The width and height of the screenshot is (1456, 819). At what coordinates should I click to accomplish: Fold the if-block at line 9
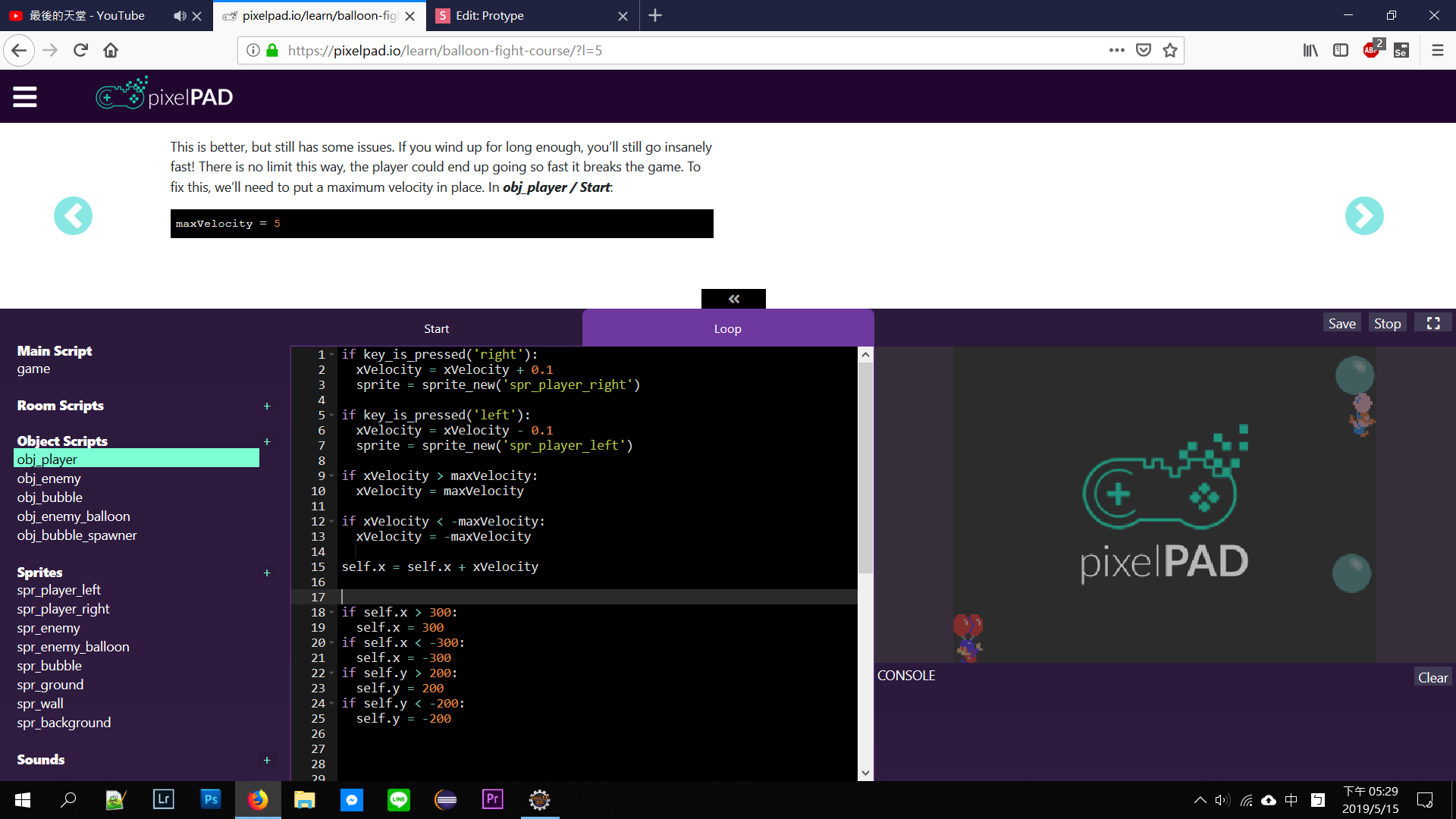tap(332, 476)
